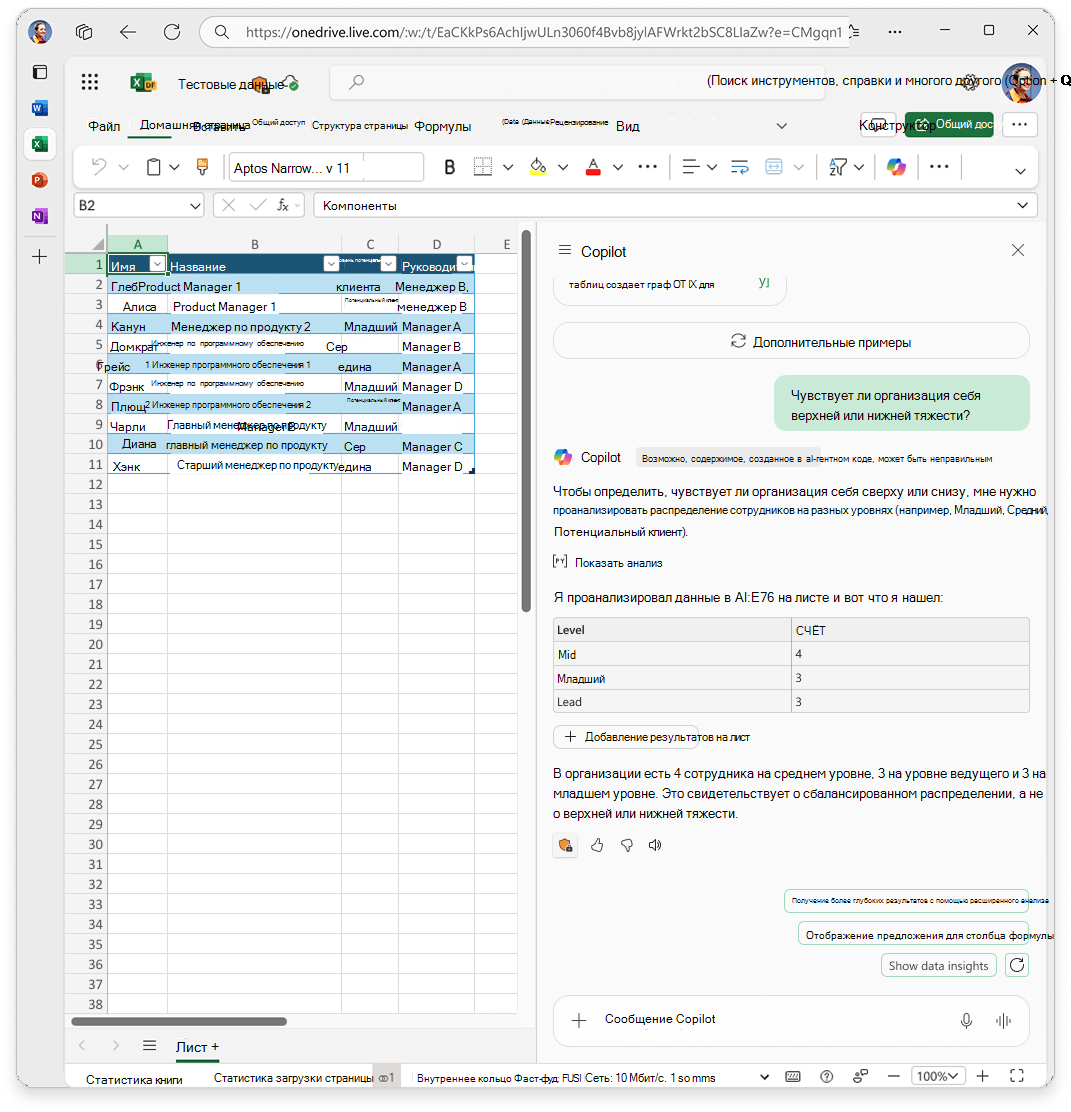Select cell containing Хэнк

tap(138, 466)
